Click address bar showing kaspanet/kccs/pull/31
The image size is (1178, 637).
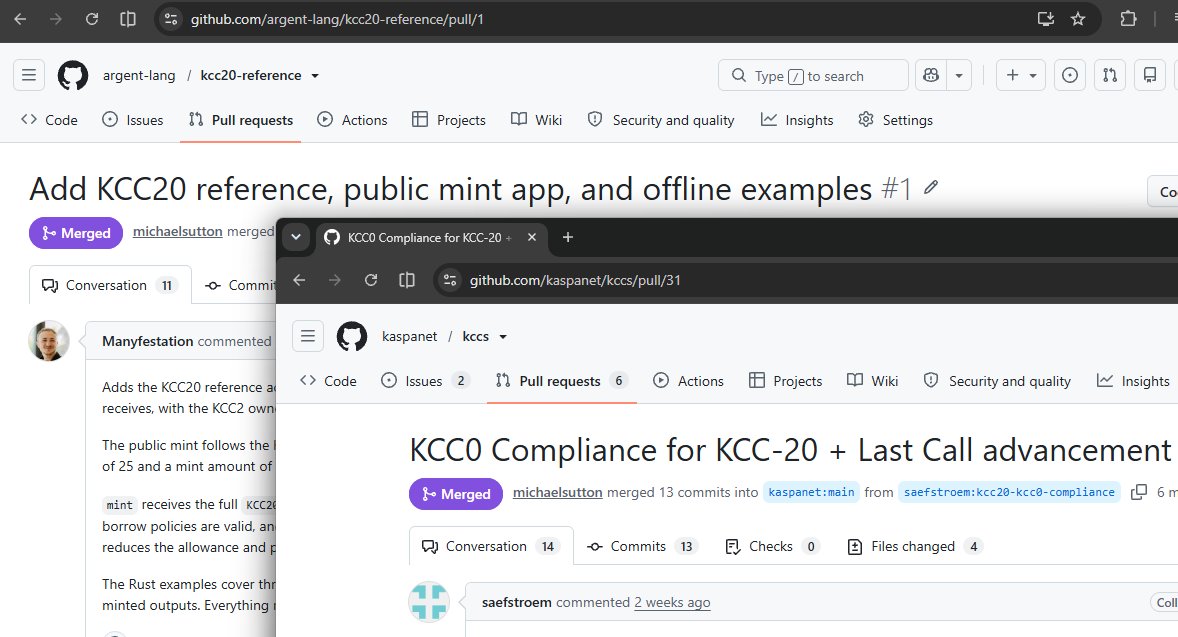(x=804, y=280)
